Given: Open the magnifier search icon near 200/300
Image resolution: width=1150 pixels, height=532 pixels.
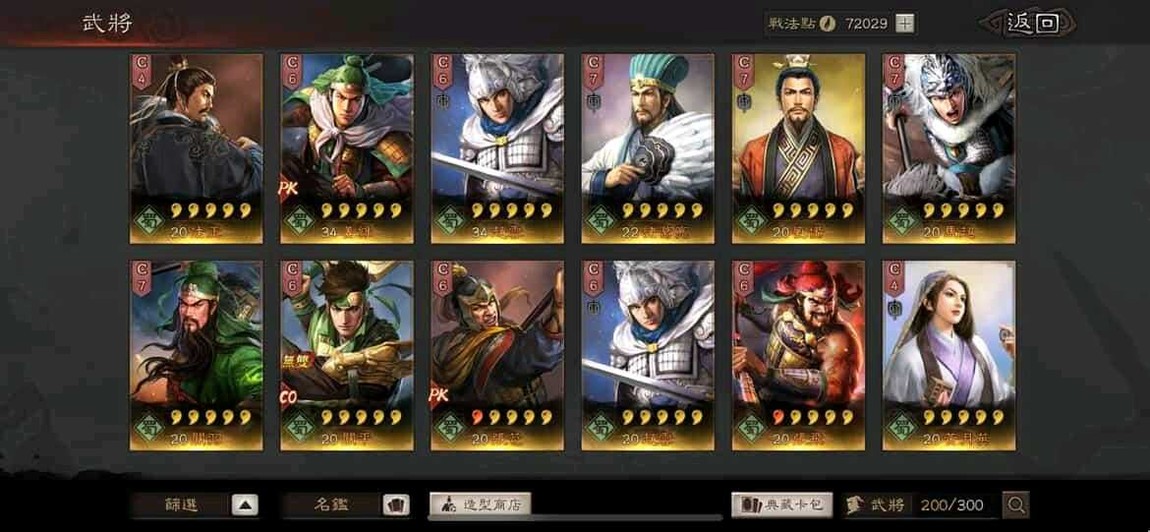Looking at the screenshot, I should [x=1016, y=505].
